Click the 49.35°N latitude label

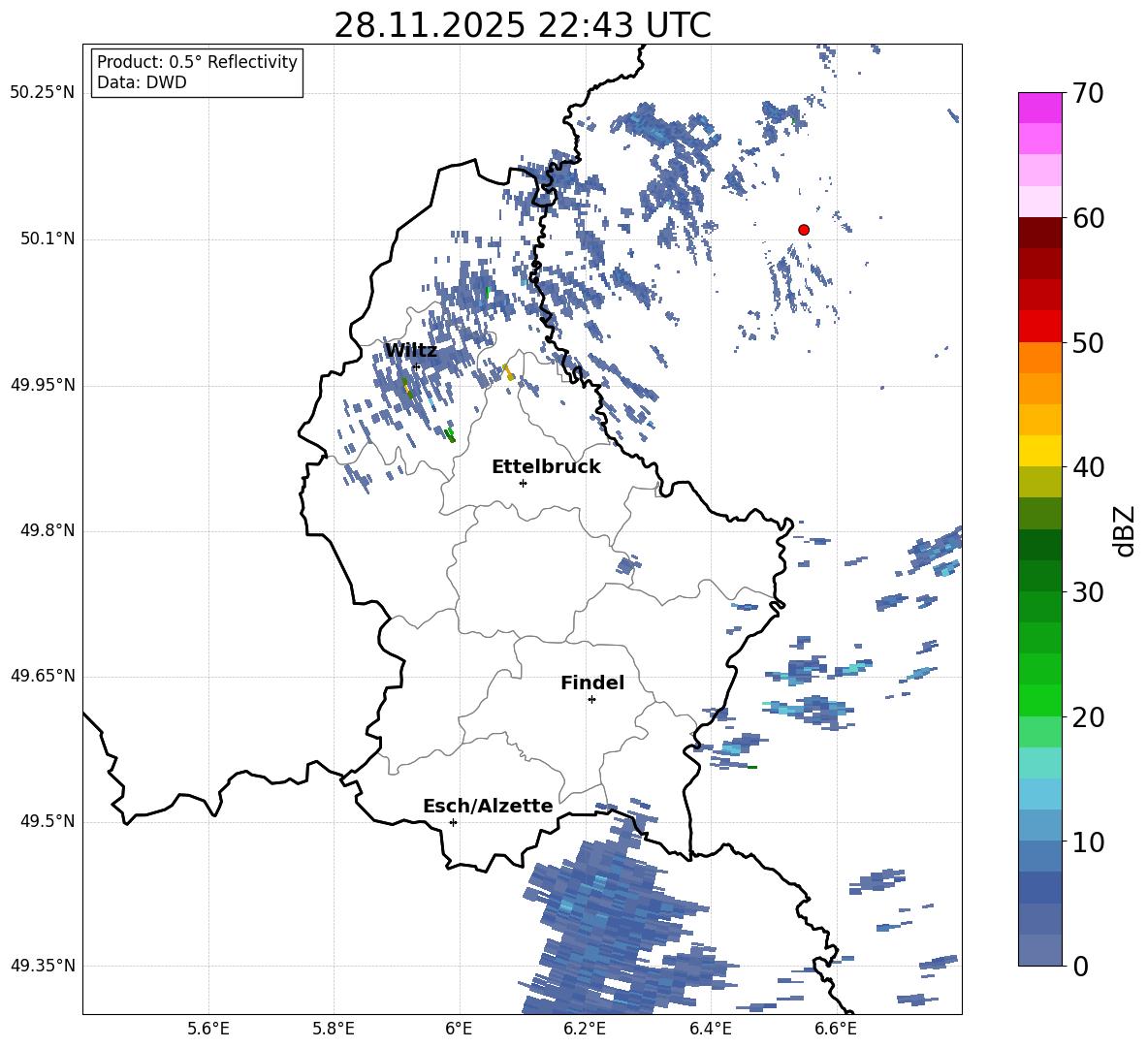click(42, 966)
